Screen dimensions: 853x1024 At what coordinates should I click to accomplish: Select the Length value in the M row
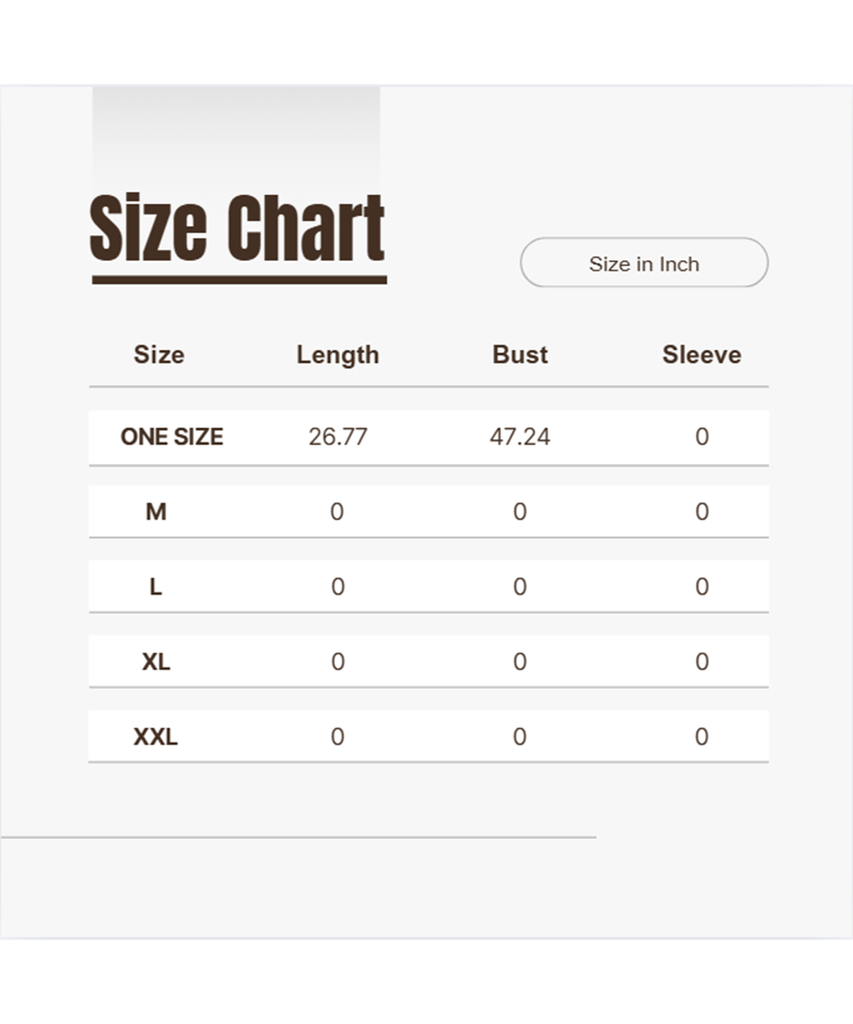(337, 512)
